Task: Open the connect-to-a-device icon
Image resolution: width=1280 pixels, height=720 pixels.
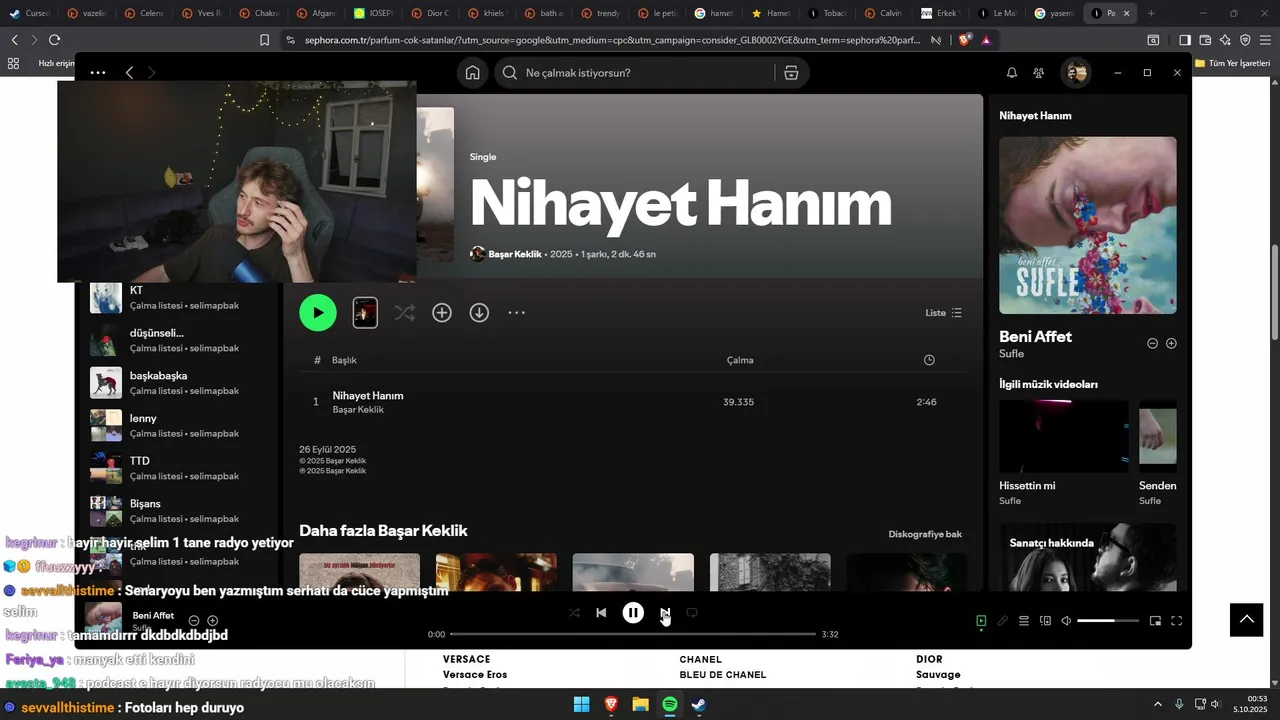Action: click(1045, 621)
